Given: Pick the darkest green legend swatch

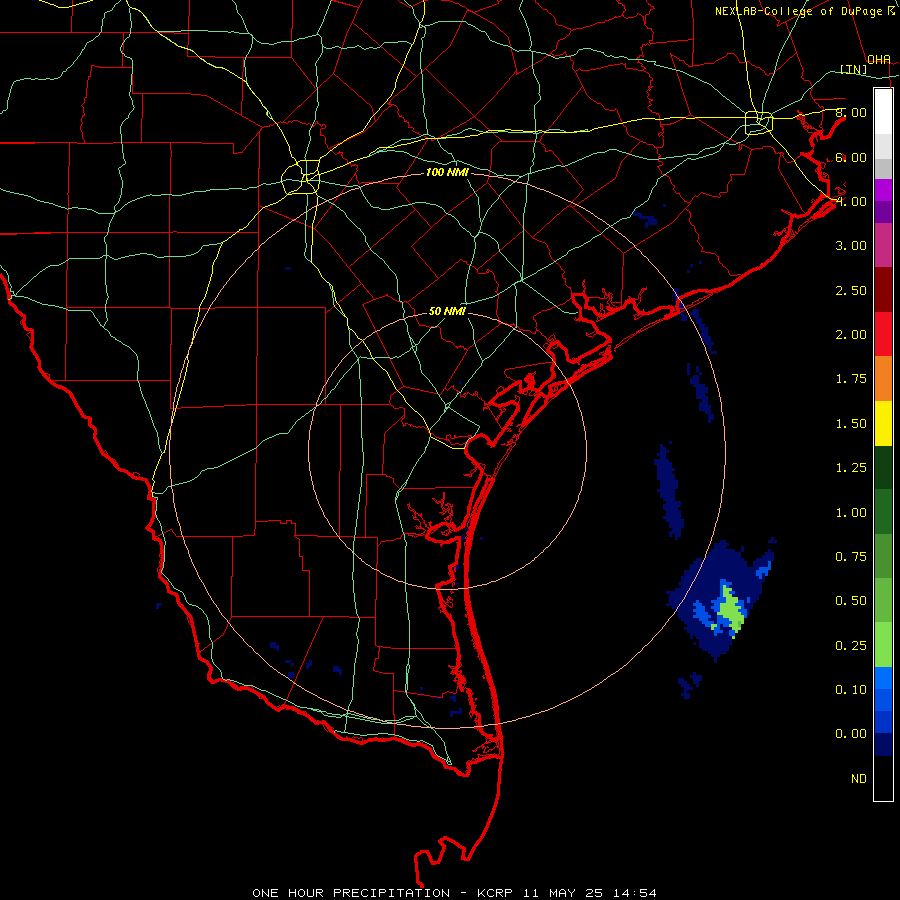Looking at the screenshot, I should point(883,467).
